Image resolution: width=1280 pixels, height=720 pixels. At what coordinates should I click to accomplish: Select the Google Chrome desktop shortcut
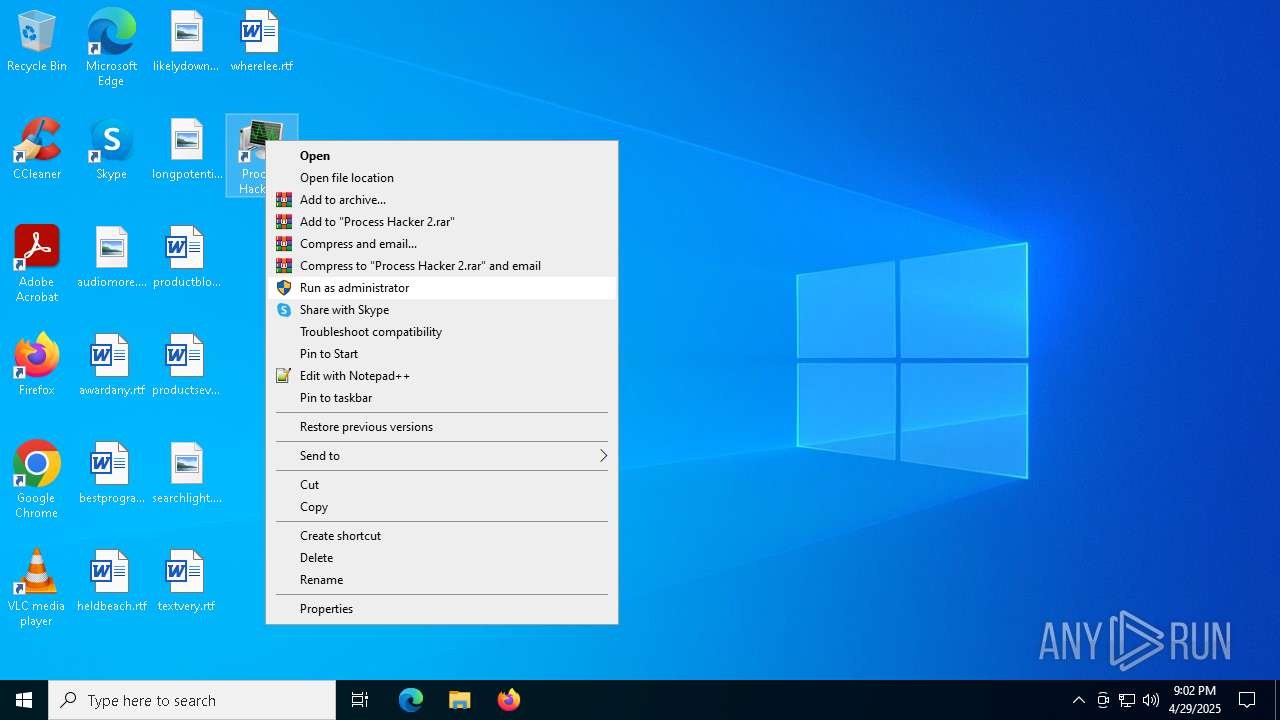tap(37, 479)
